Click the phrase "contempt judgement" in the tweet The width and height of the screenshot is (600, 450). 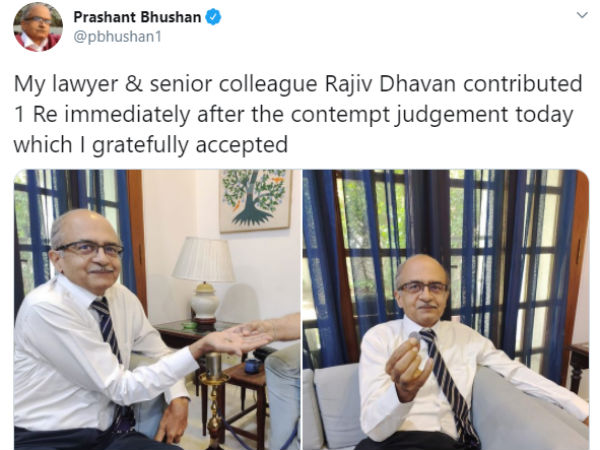pyautogui.click(x=399, y=114)
